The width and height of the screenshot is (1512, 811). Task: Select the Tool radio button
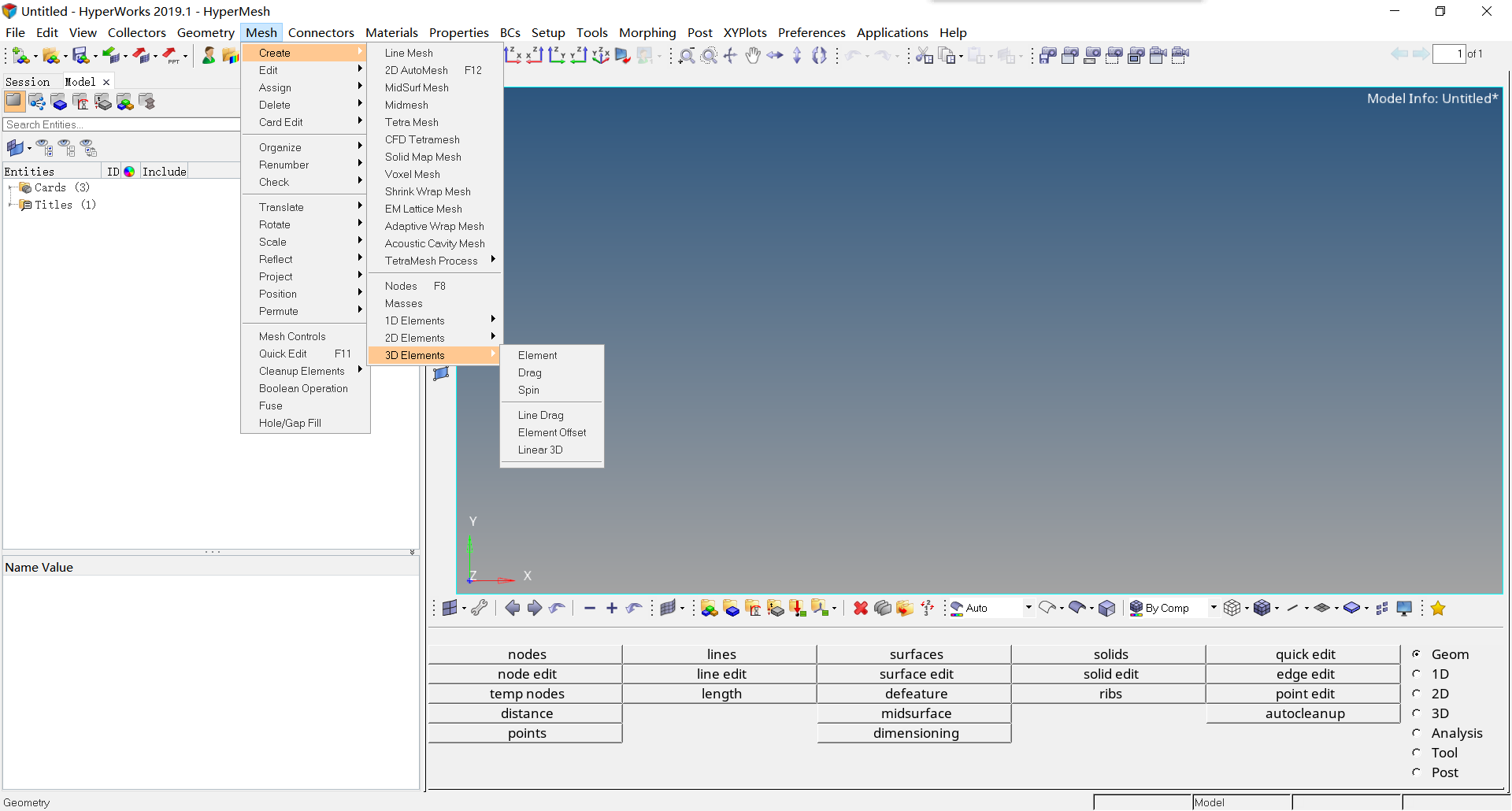point(1416,753)
